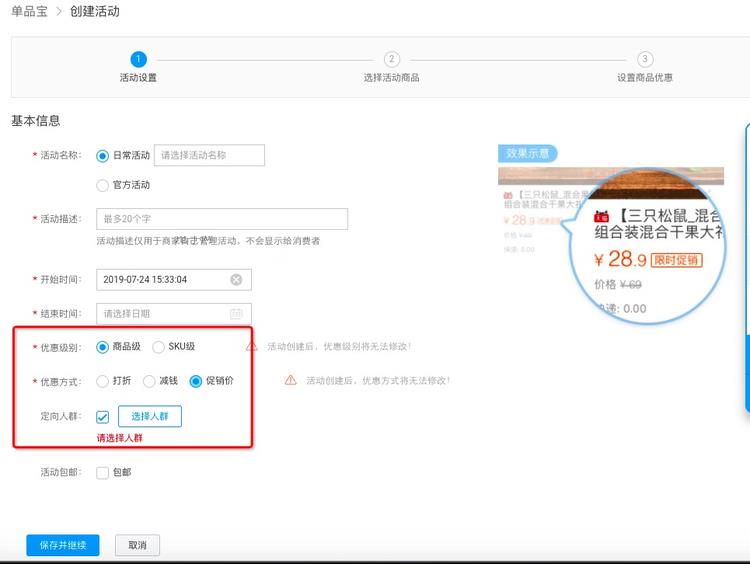This screenshot has width=750, height=564.
Task: Open the end time date picker
Action: 165,314
